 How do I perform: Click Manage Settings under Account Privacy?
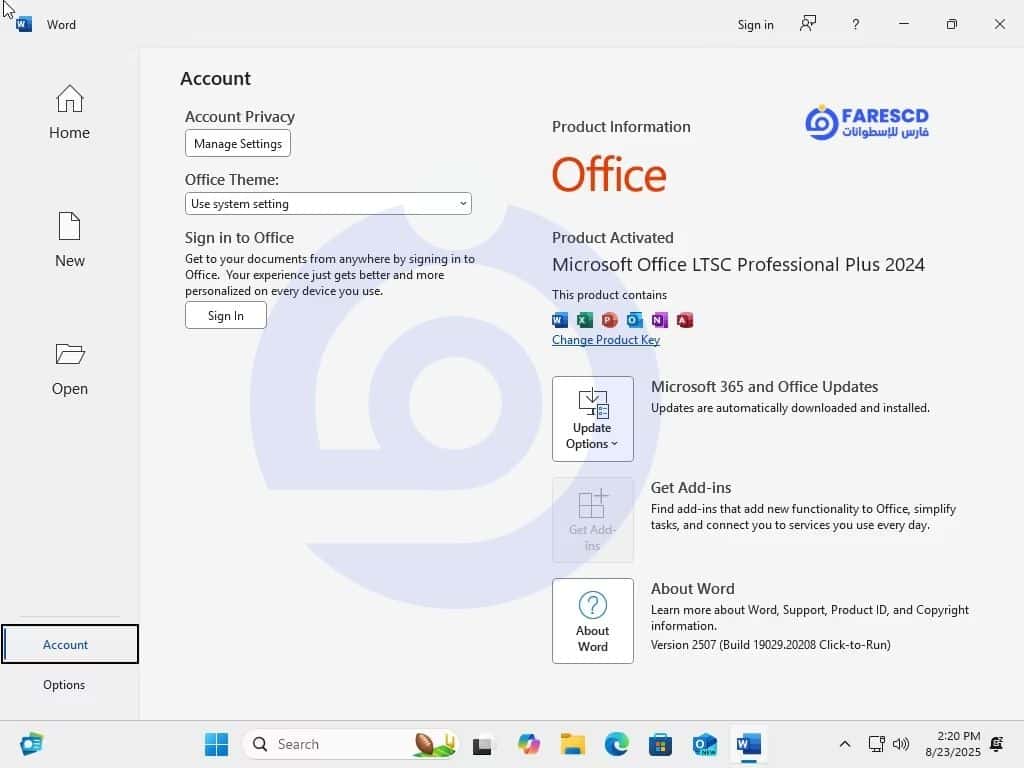(238, 144)
